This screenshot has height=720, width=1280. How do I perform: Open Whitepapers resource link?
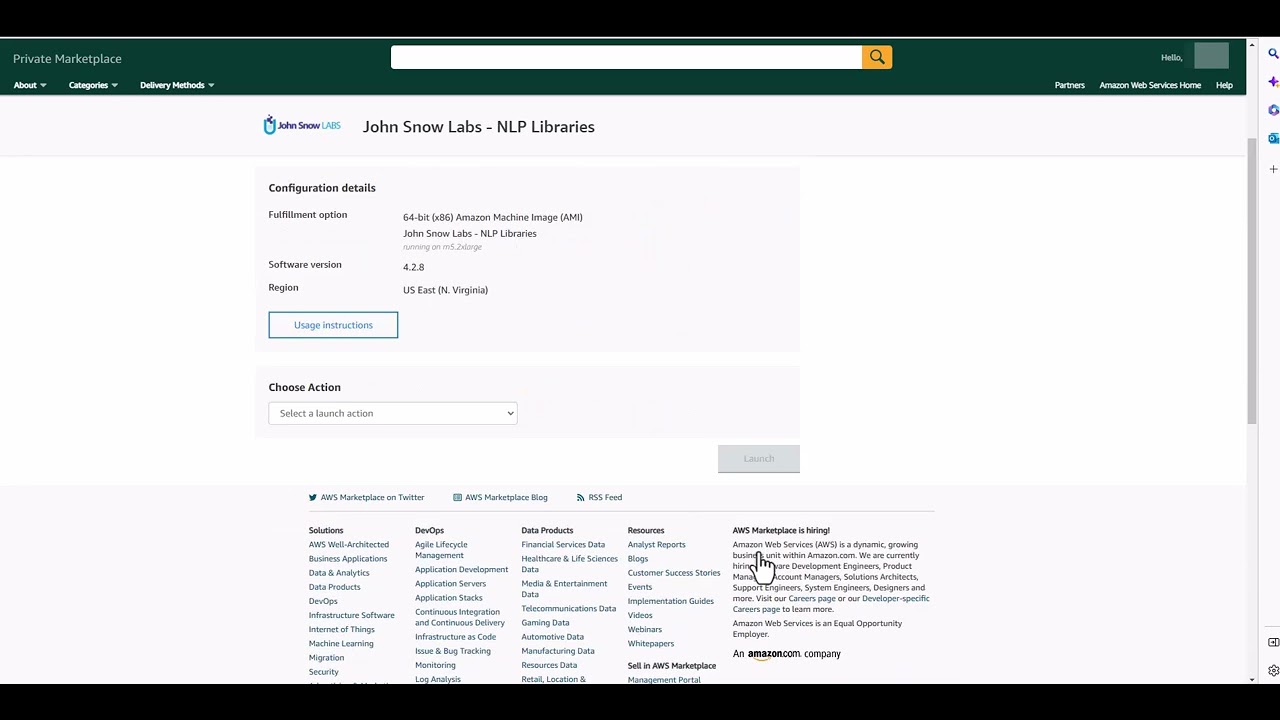pos(651,644)
